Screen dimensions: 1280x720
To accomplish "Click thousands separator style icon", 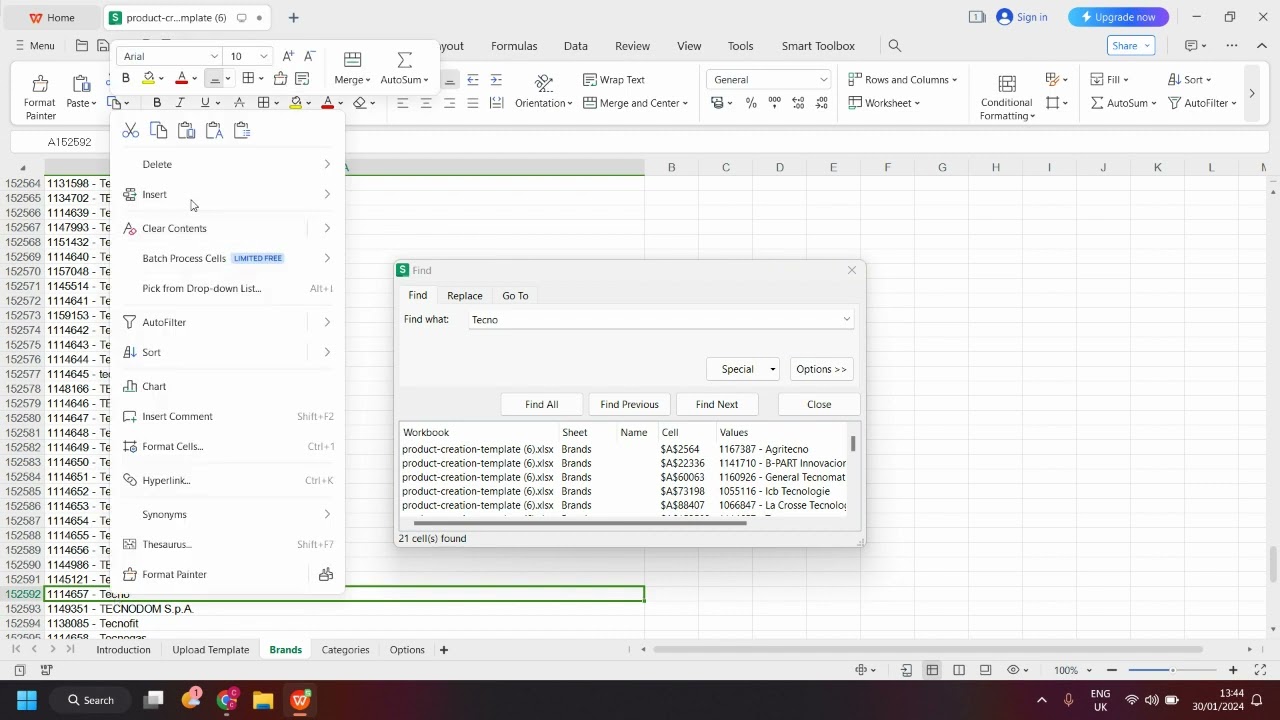I will point(775,103).
